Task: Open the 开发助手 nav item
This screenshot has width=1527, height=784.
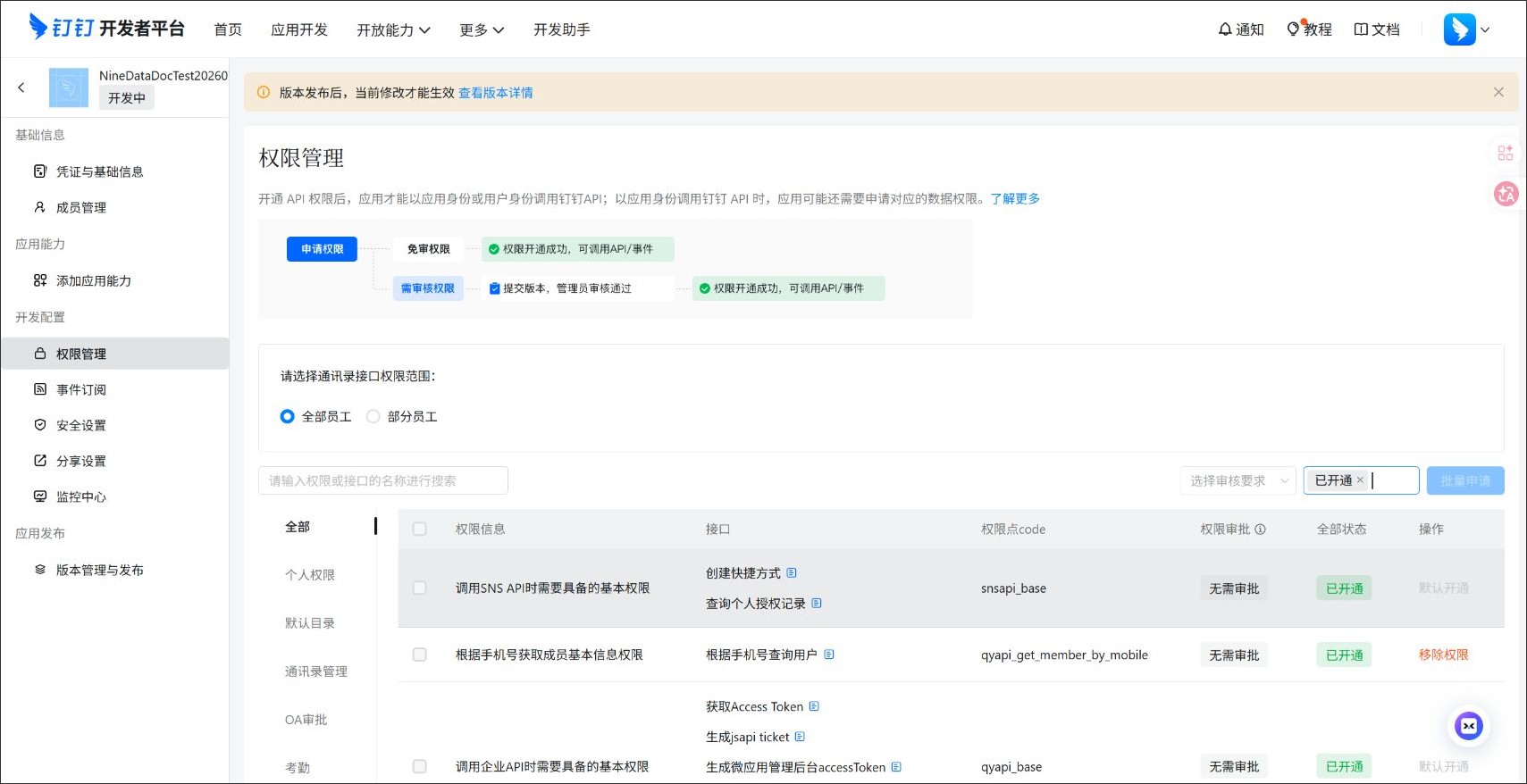Action: (x=562, y=29)
